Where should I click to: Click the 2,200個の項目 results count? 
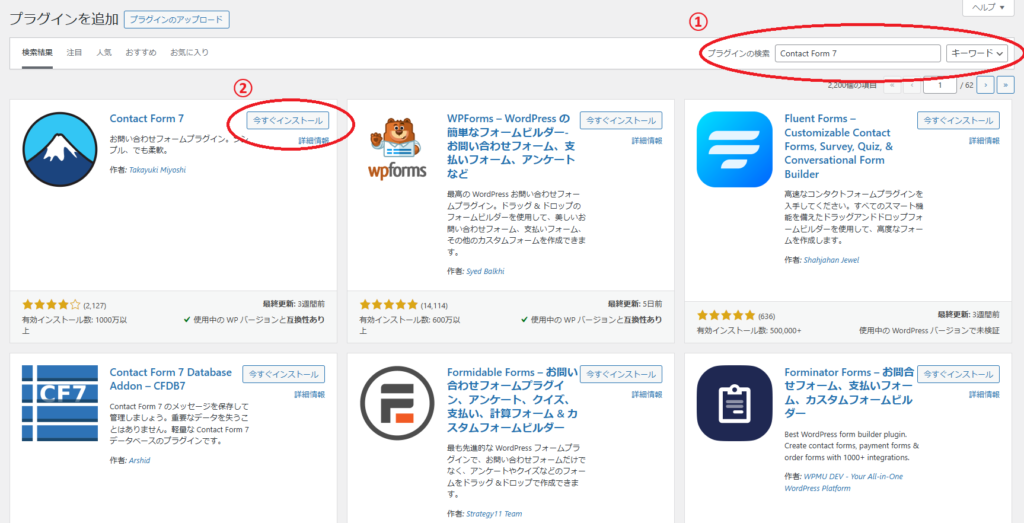(852, 86)
